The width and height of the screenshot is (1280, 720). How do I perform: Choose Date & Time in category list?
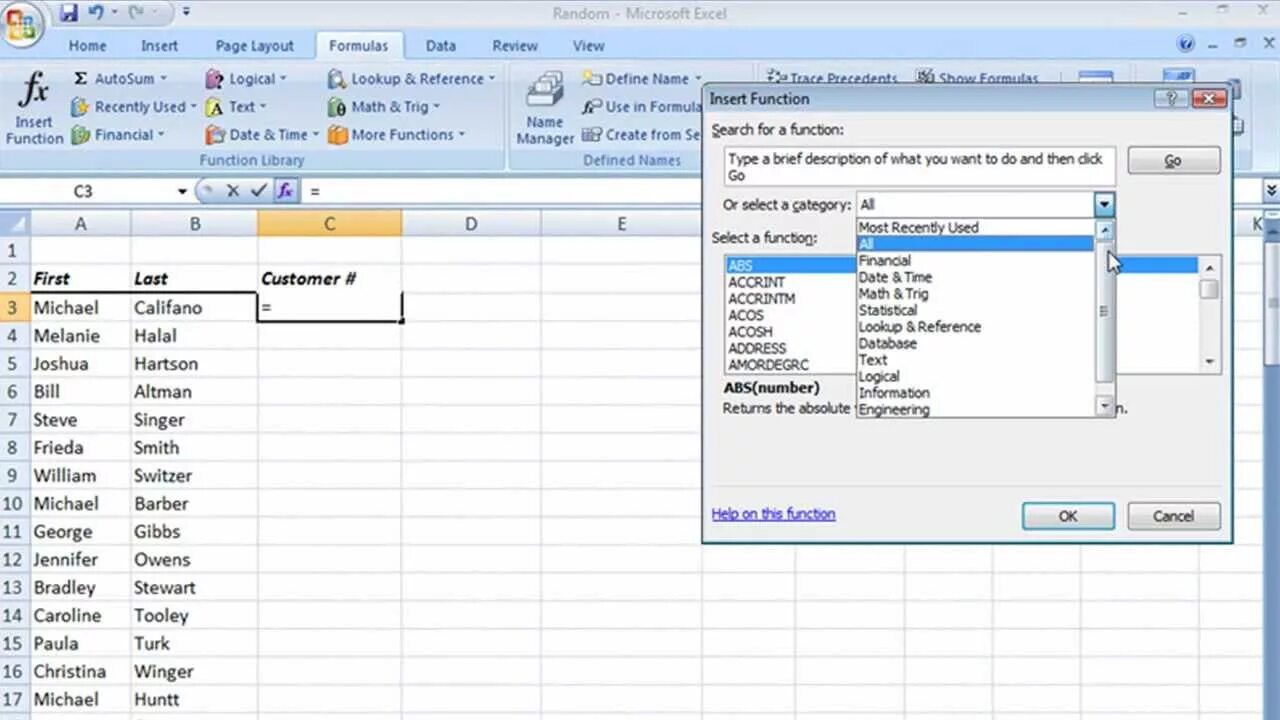click(x=975, y=277)
